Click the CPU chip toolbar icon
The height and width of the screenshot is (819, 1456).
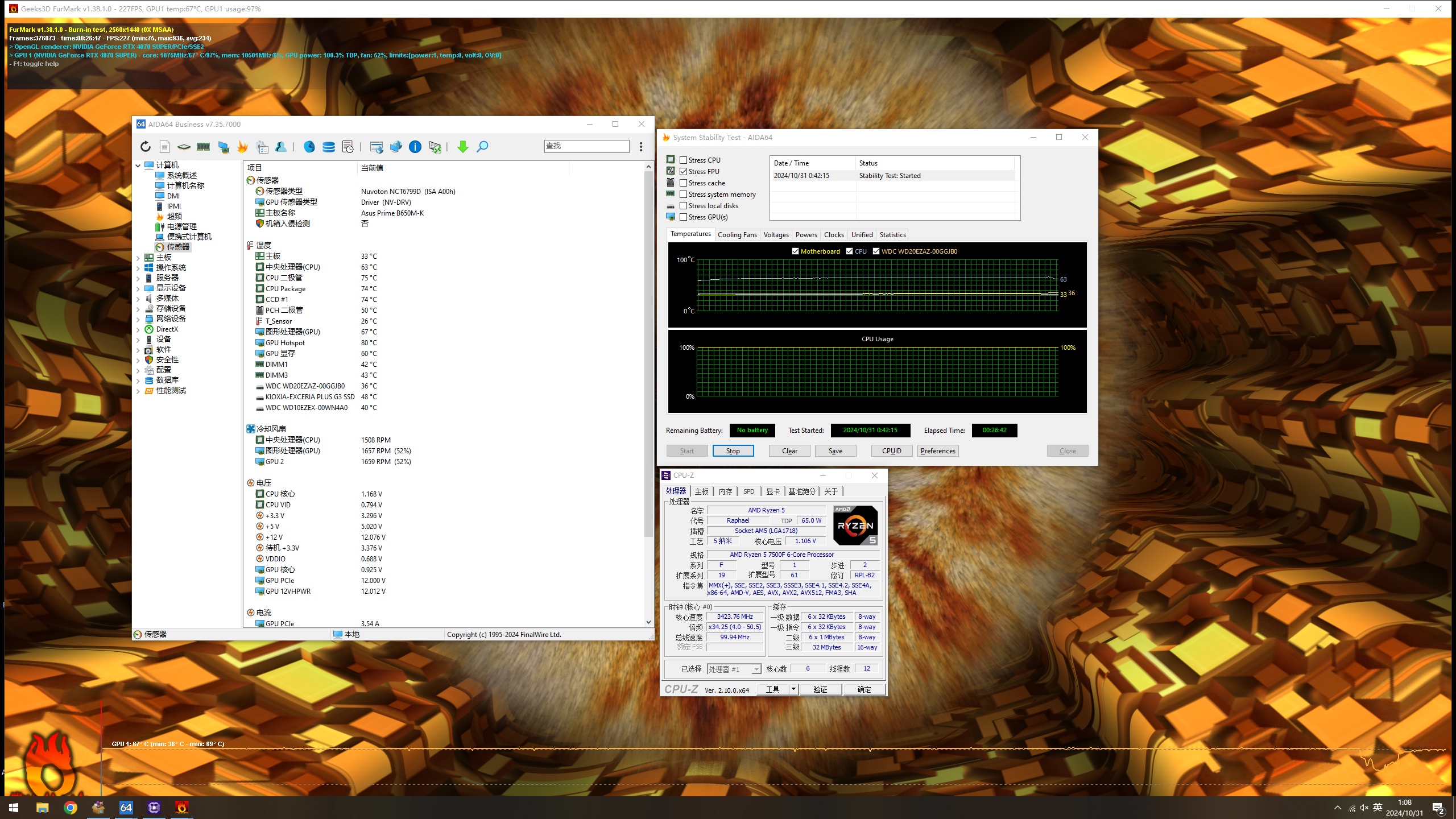pyautogui.click(x=184, y=147)
